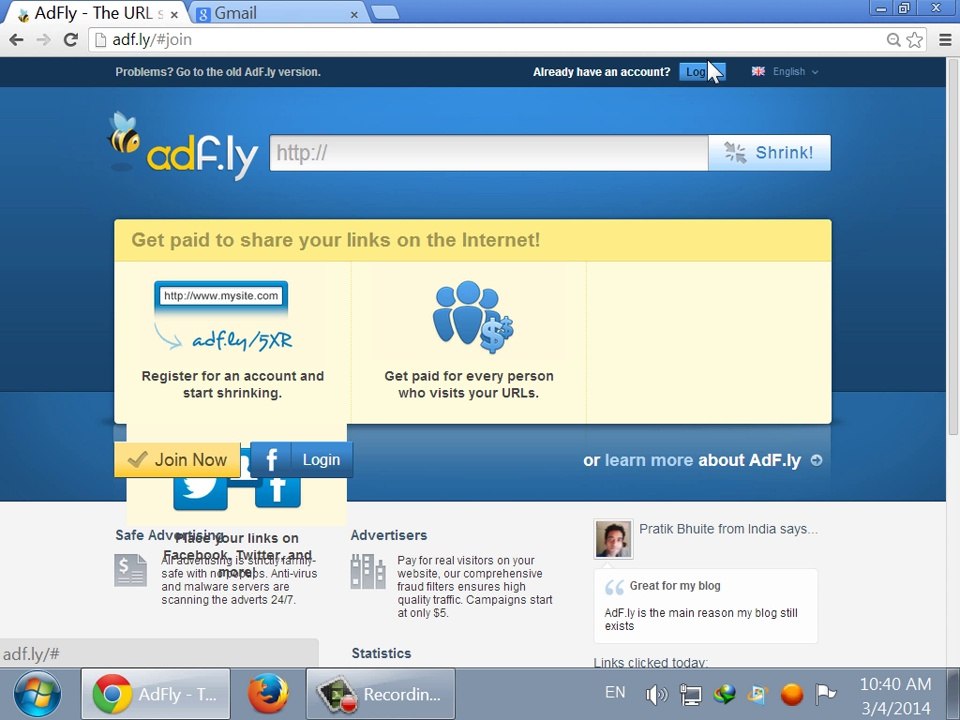960x720 pixels.
Task: Click the Advertisers buildings icon
Action: coord(368,571)
